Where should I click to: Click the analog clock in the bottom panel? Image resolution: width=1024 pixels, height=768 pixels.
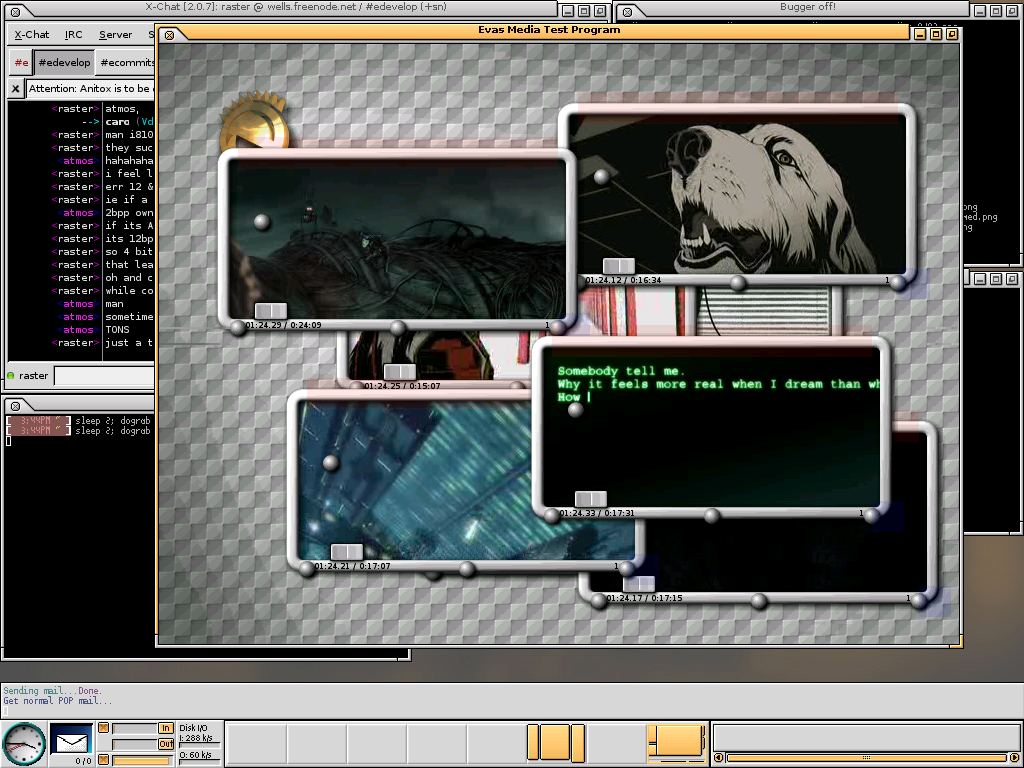coord(24,744)
